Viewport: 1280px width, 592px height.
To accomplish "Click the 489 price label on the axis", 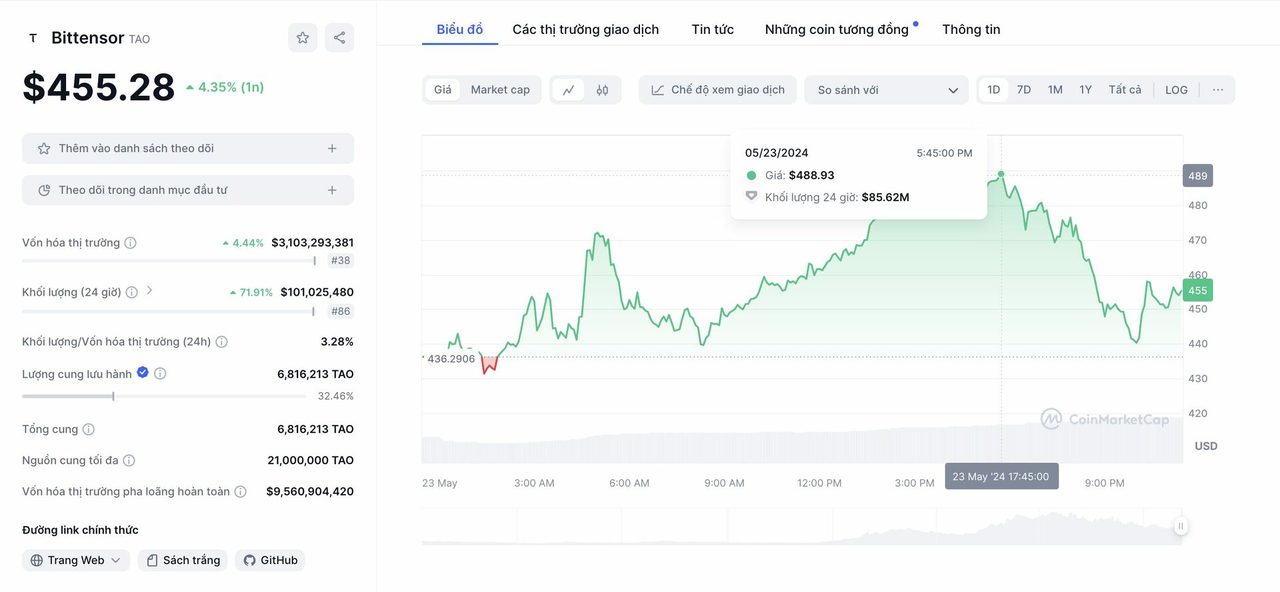I will (x=1198, y=176).
